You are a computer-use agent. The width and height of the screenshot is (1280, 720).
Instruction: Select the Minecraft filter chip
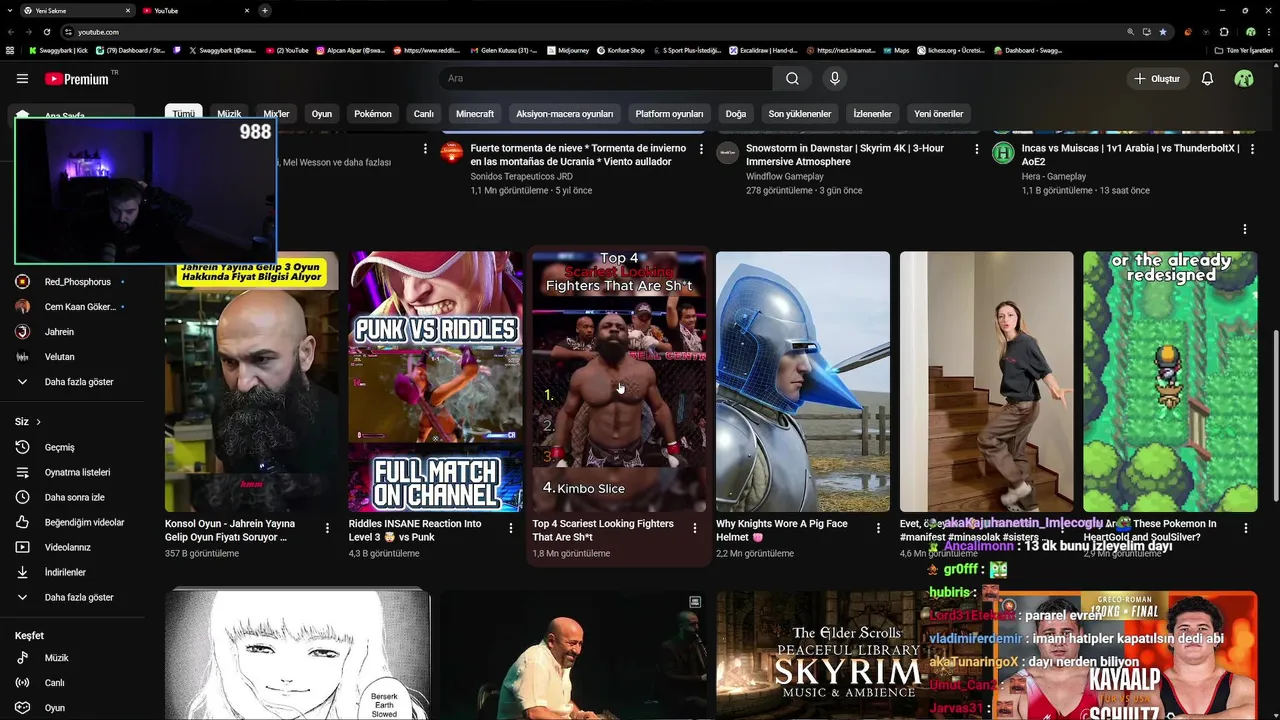[x=475, y=114]
